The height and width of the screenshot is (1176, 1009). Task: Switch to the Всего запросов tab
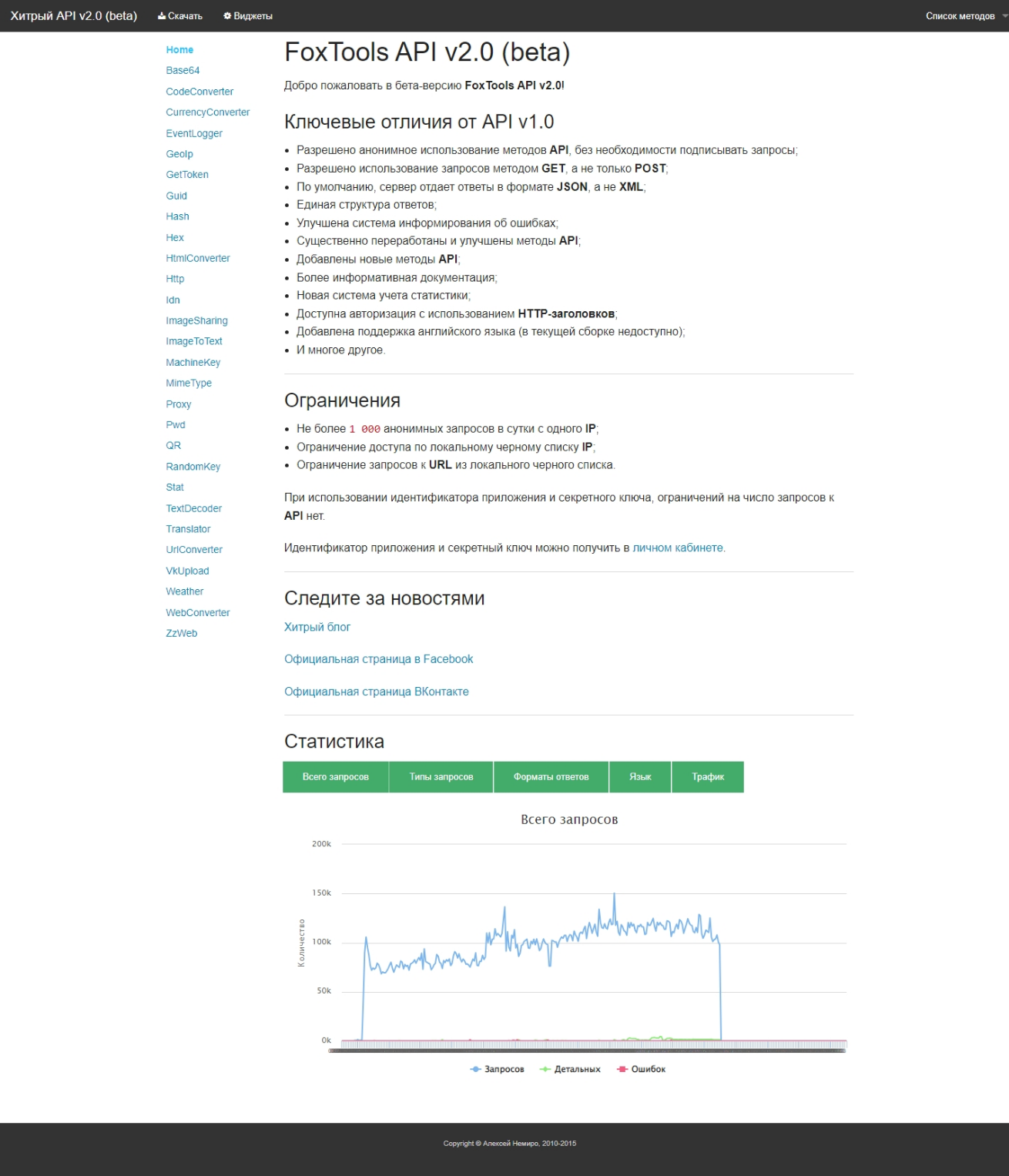[336, 777]
